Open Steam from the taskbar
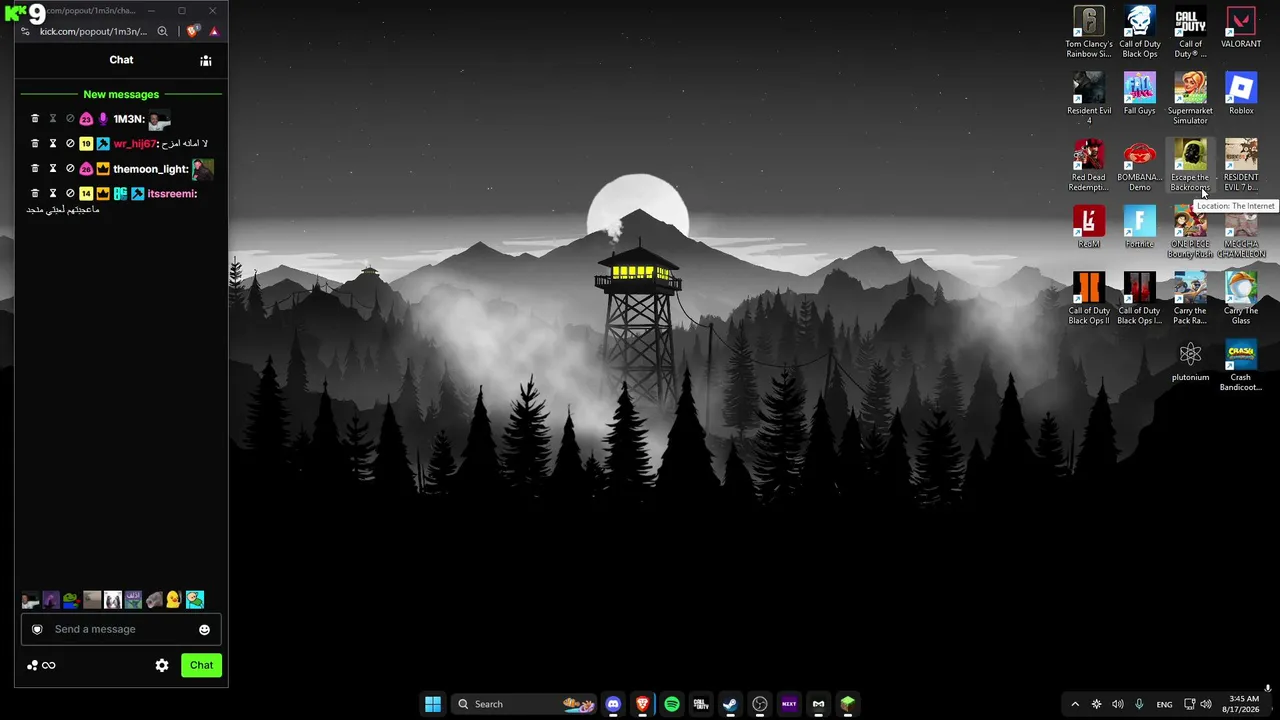 click(730, 704)
